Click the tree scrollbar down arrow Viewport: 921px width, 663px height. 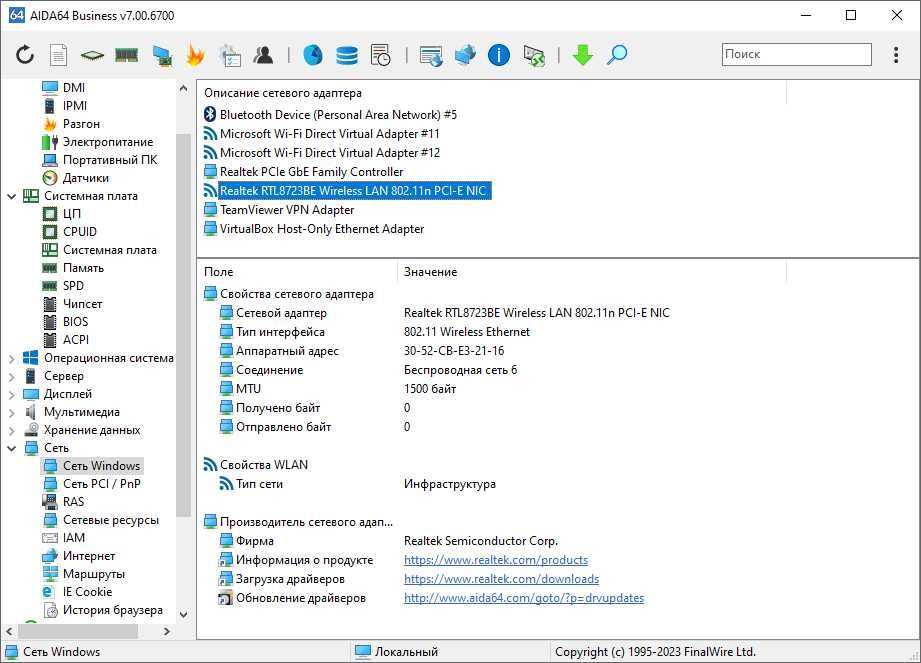pos(183,615)
